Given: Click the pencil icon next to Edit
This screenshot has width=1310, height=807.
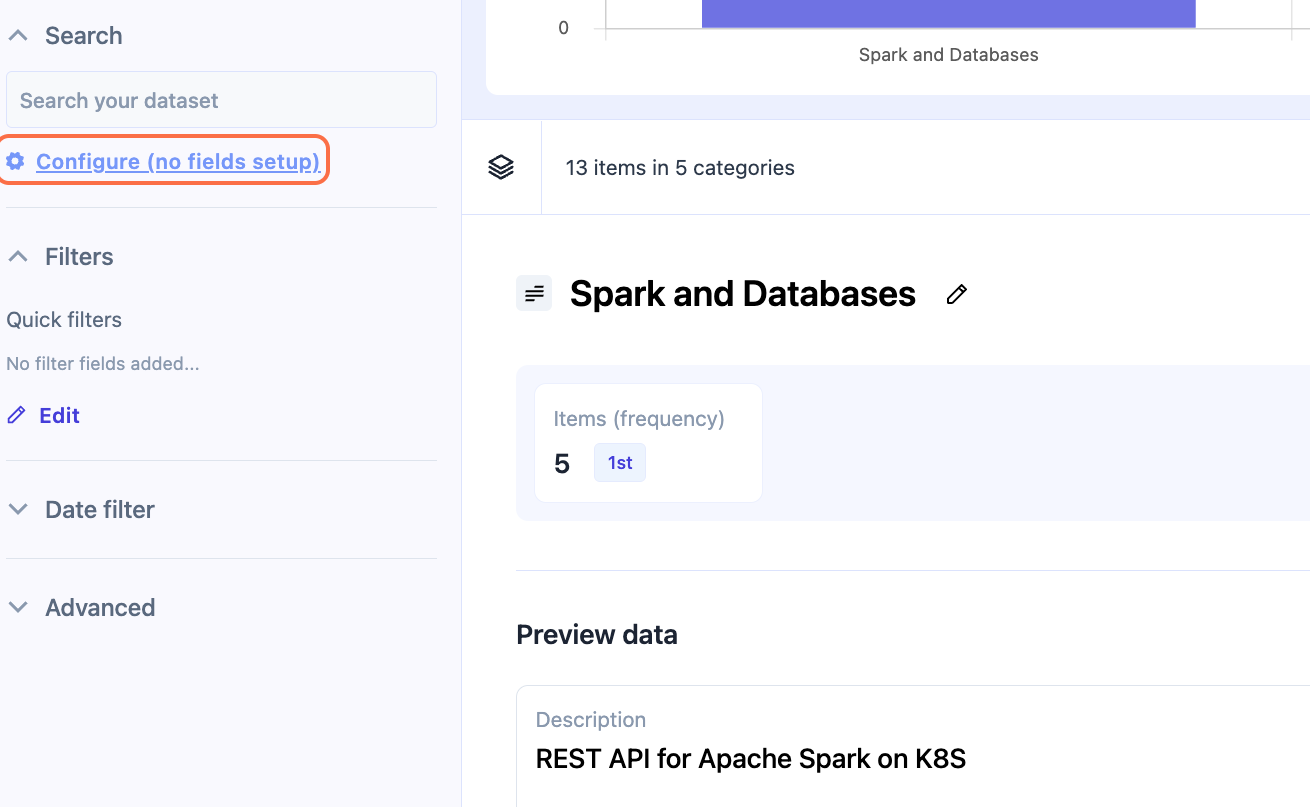Looking at the screenshot, I should point(16,415).
